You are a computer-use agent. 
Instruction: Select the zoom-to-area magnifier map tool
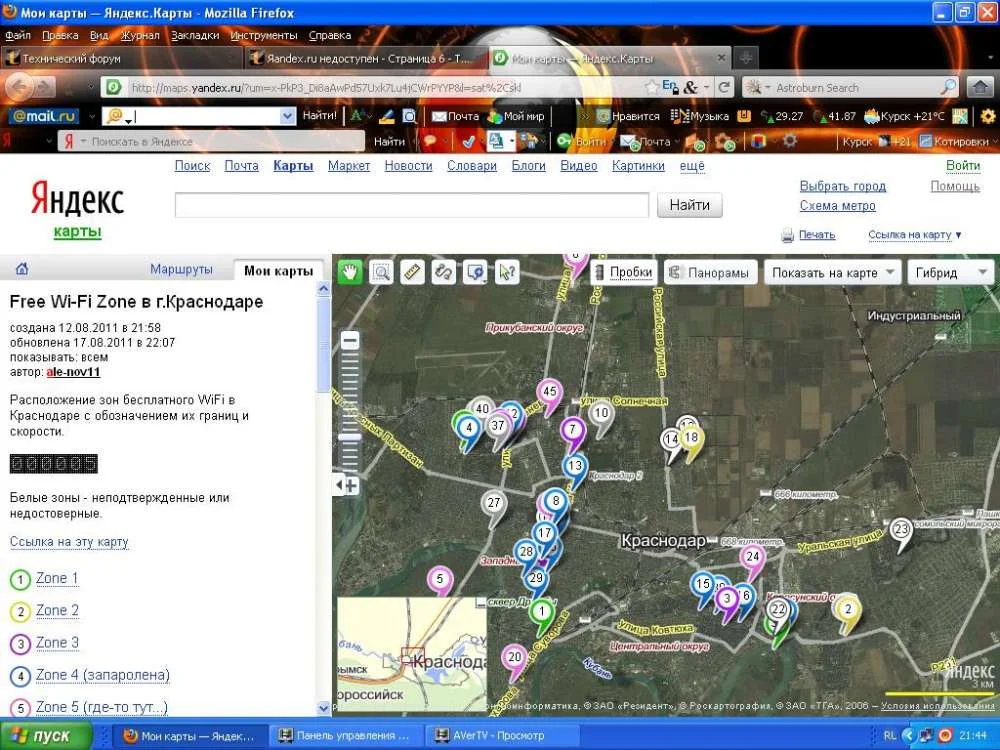381,272
